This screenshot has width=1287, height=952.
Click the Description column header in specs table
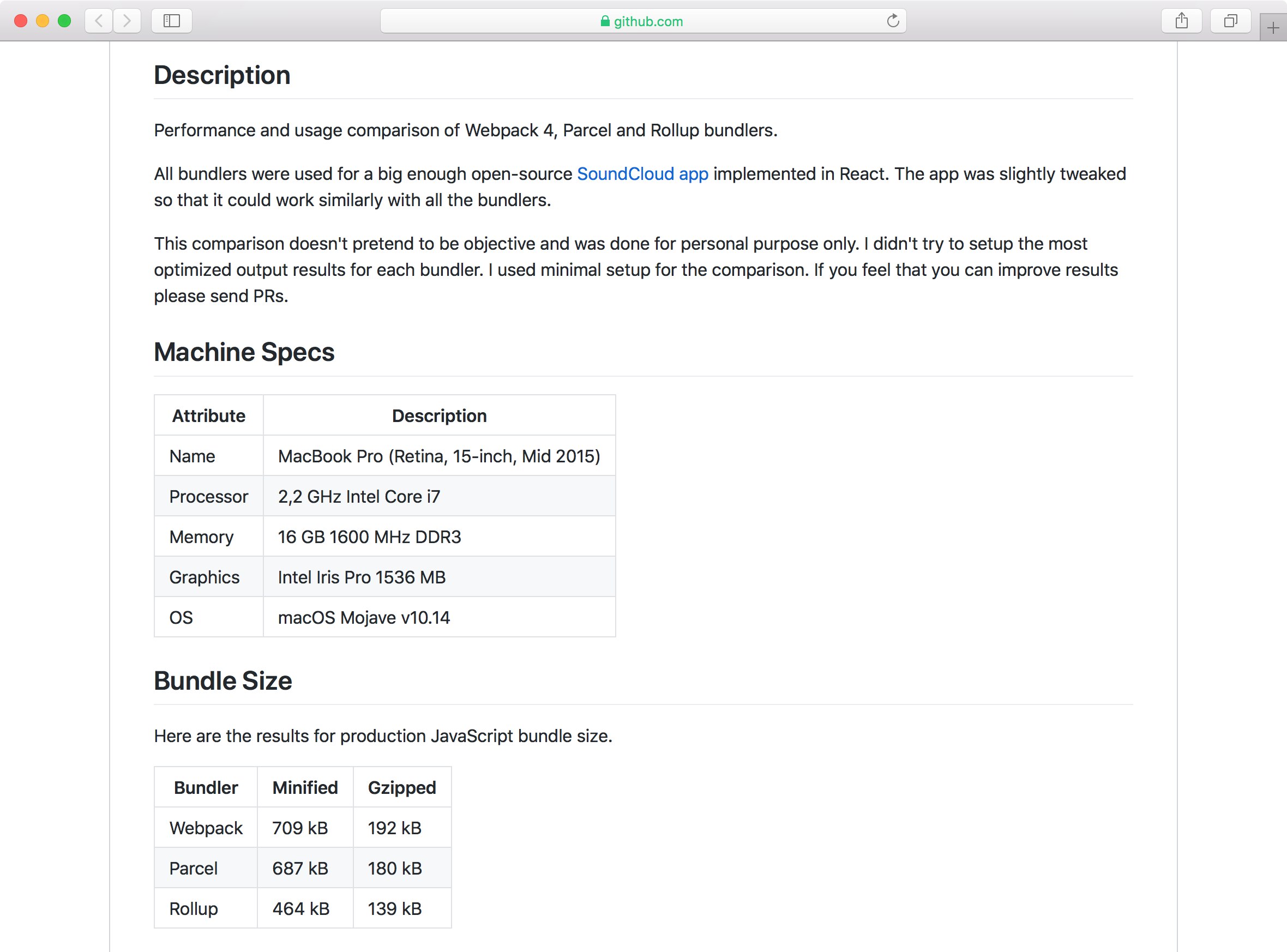439,415
